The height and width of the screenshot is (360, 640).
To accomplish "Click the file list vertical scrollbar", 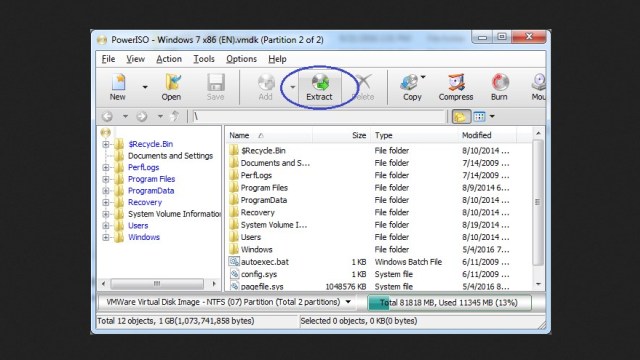I will pyautogui.click(x=538, y=202).
